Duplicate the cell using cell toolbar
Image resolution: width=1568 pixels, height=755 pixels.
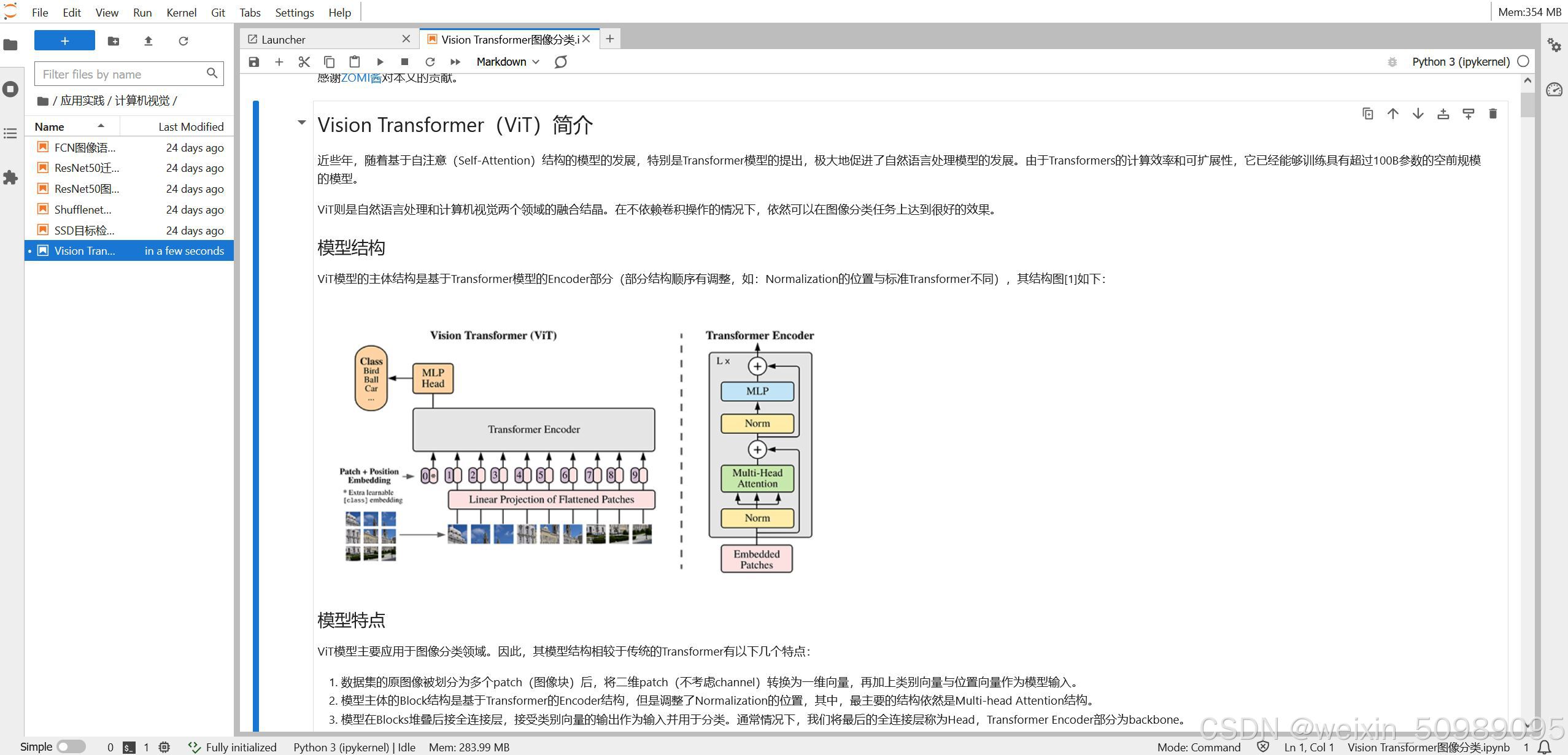pyautogui.click(x=1368, y=114)
